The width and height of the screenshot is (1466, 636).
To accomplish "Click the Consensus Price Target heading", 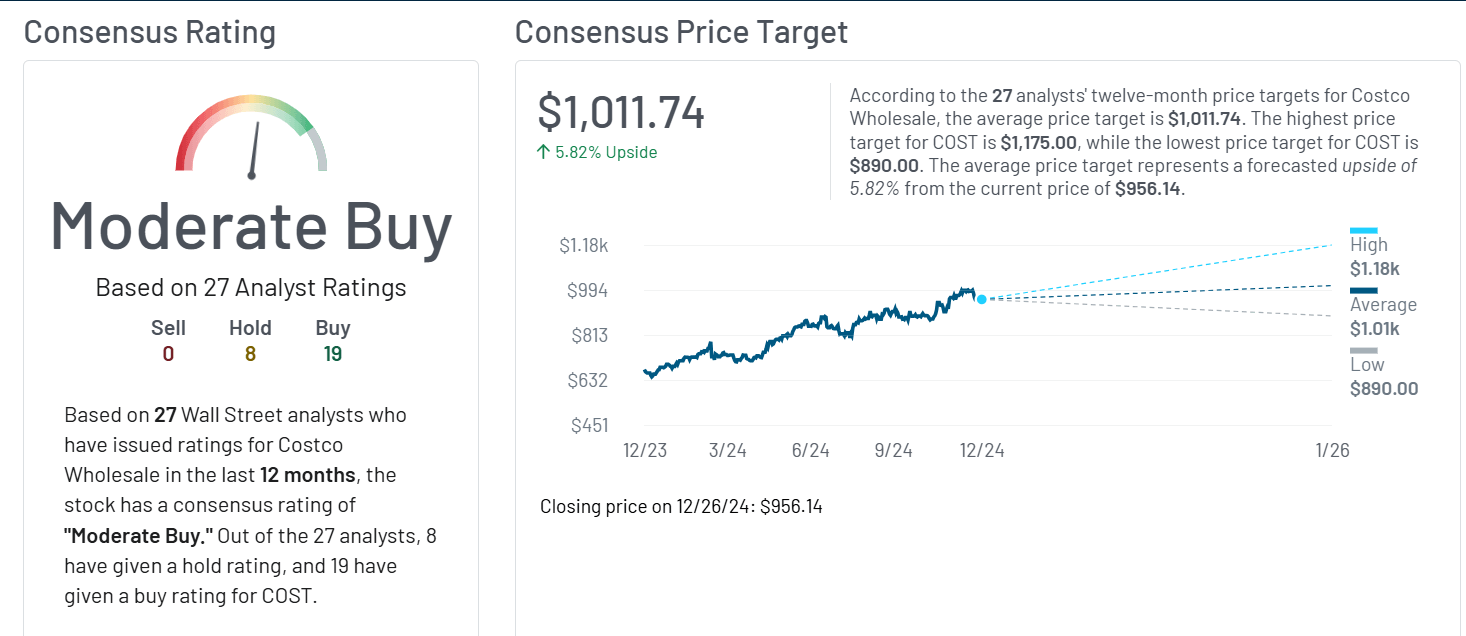I will [x=681, y=32].
